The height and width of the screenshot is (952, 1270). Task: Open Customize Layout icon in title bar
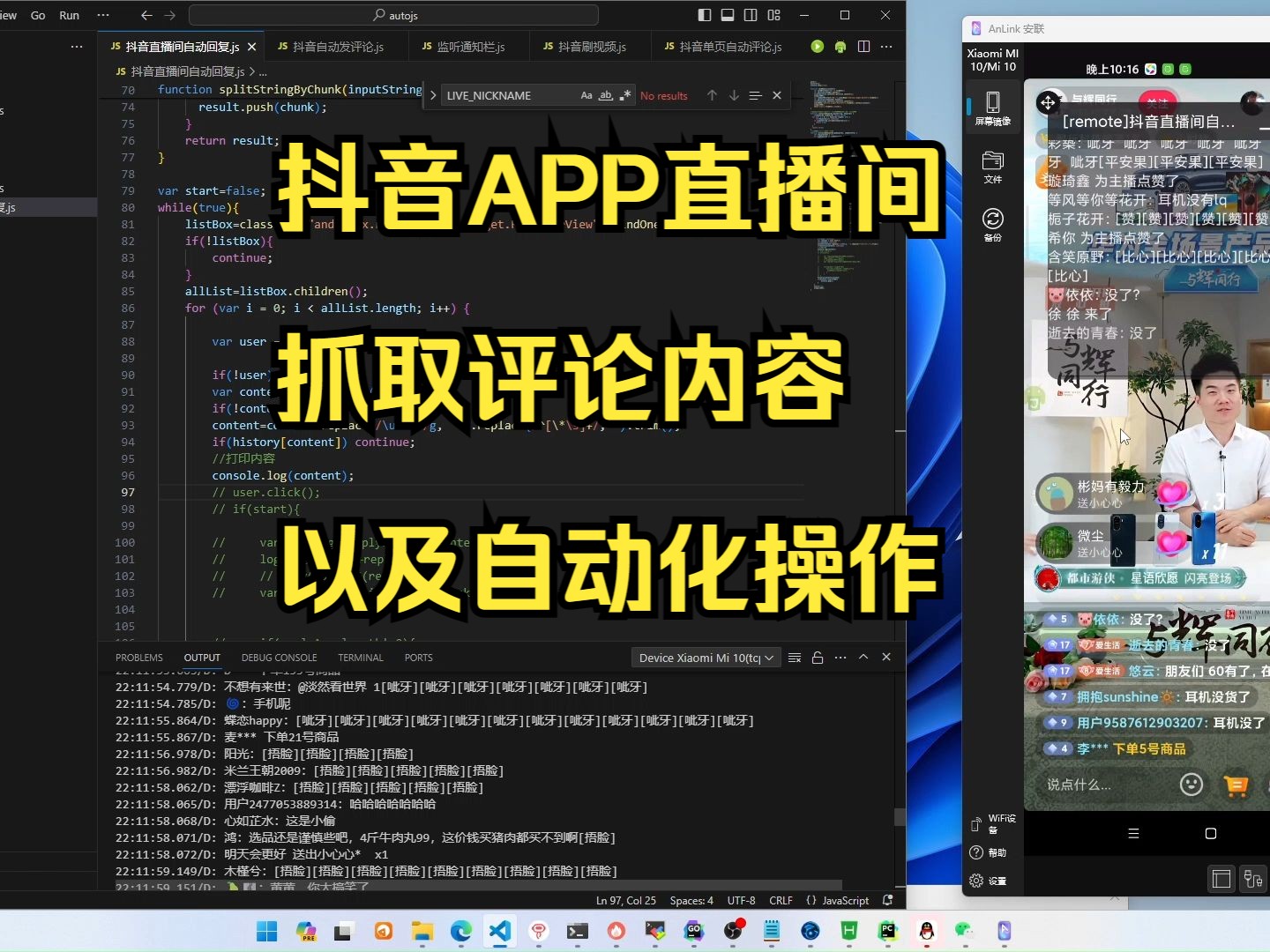coord(774,15)
